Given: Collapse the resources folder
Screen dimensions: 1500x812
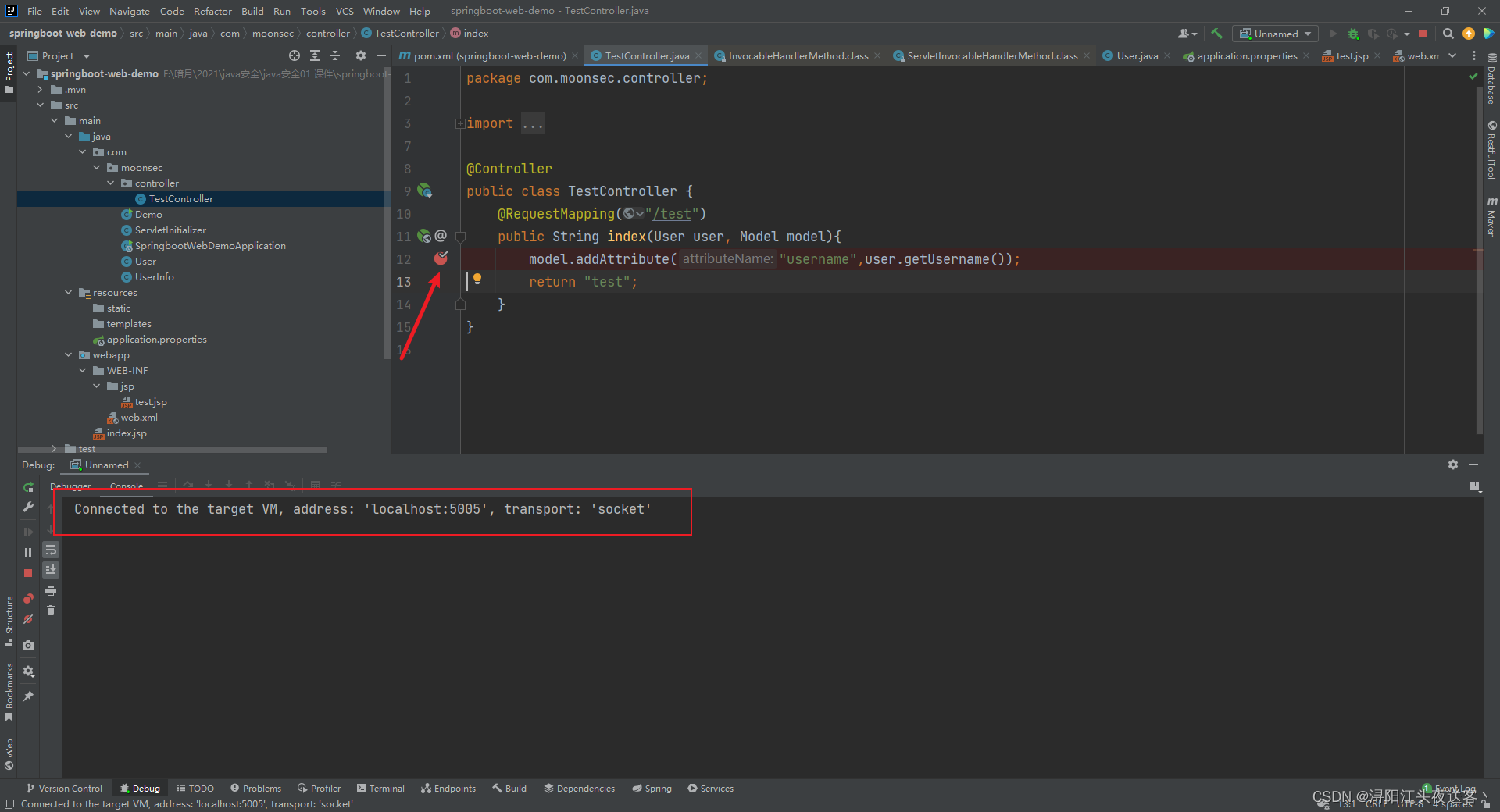Looking at the screenshot, I should pyautogui.click(x=69, y=292).
